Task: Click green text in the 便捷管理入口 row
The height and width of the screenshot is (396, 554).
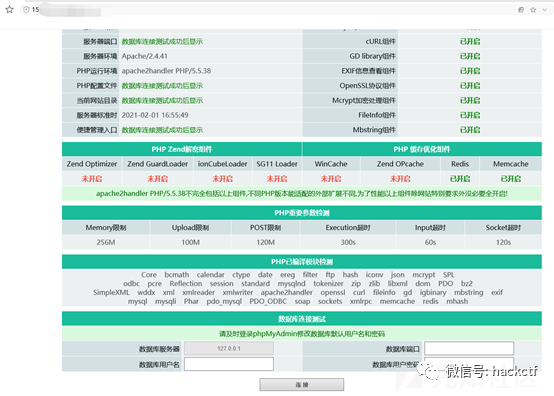Action: (162, 130)
